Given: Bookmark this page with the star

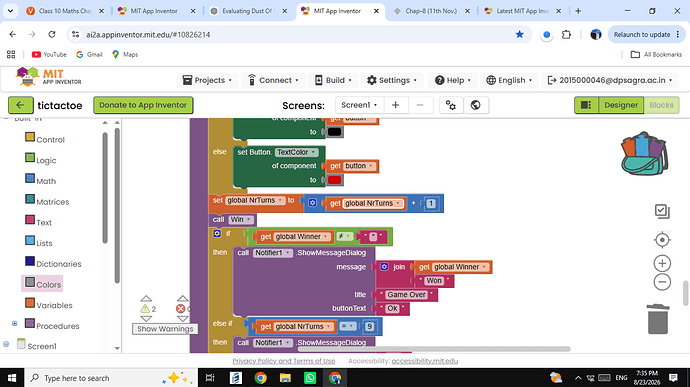Looking at the screenshot, I should (519, 34).
